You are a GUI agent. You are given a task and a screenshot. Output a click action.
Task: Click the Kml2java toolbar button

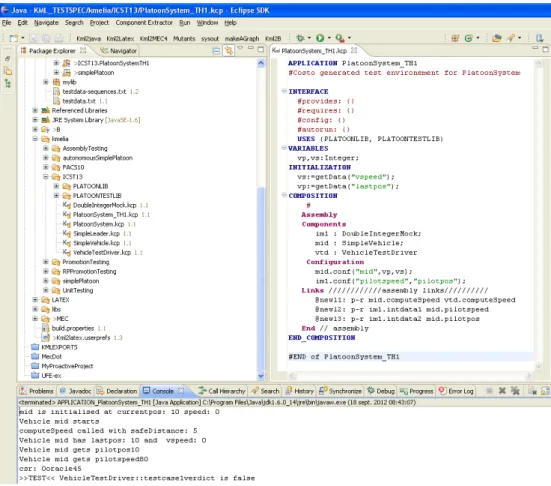(89, 39)
